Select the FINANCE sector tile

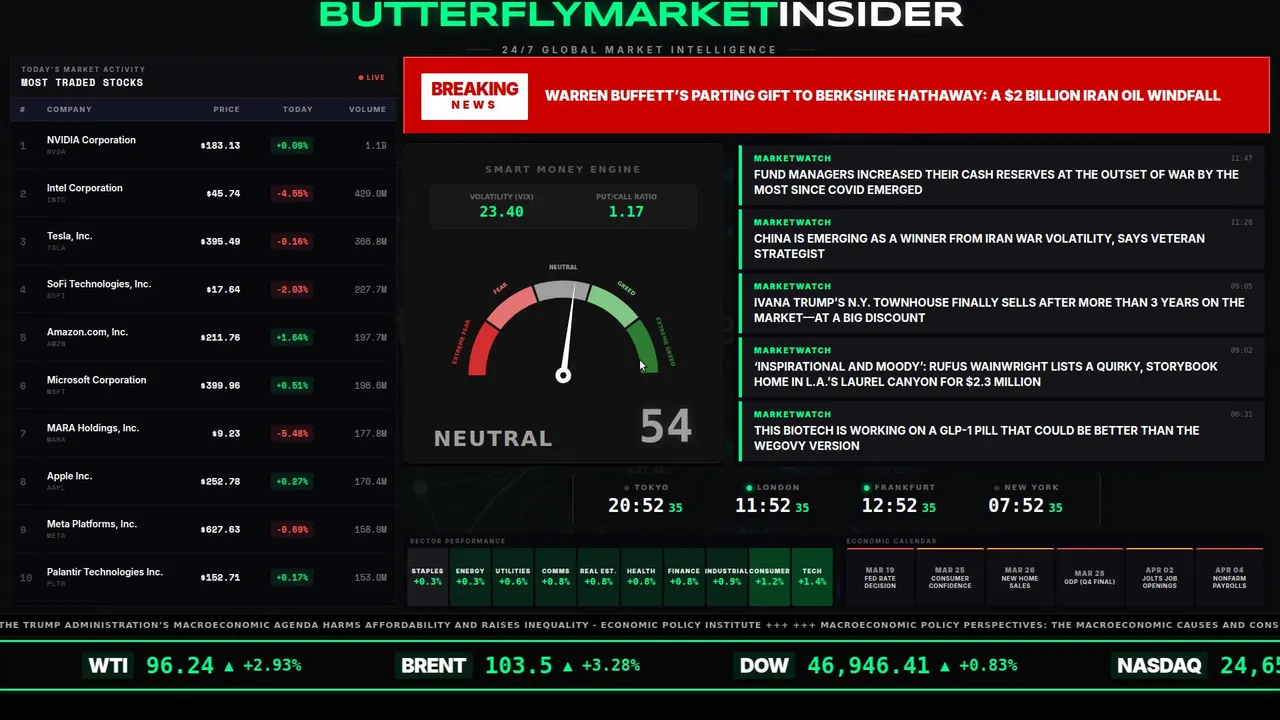click(x=684, y=577)
